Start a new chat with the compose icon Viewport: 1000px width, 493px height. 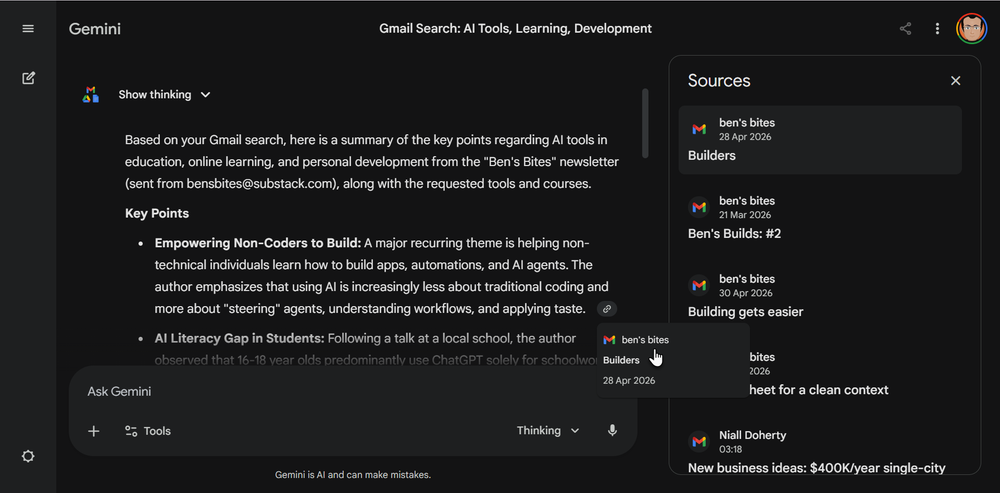point(28,78)
